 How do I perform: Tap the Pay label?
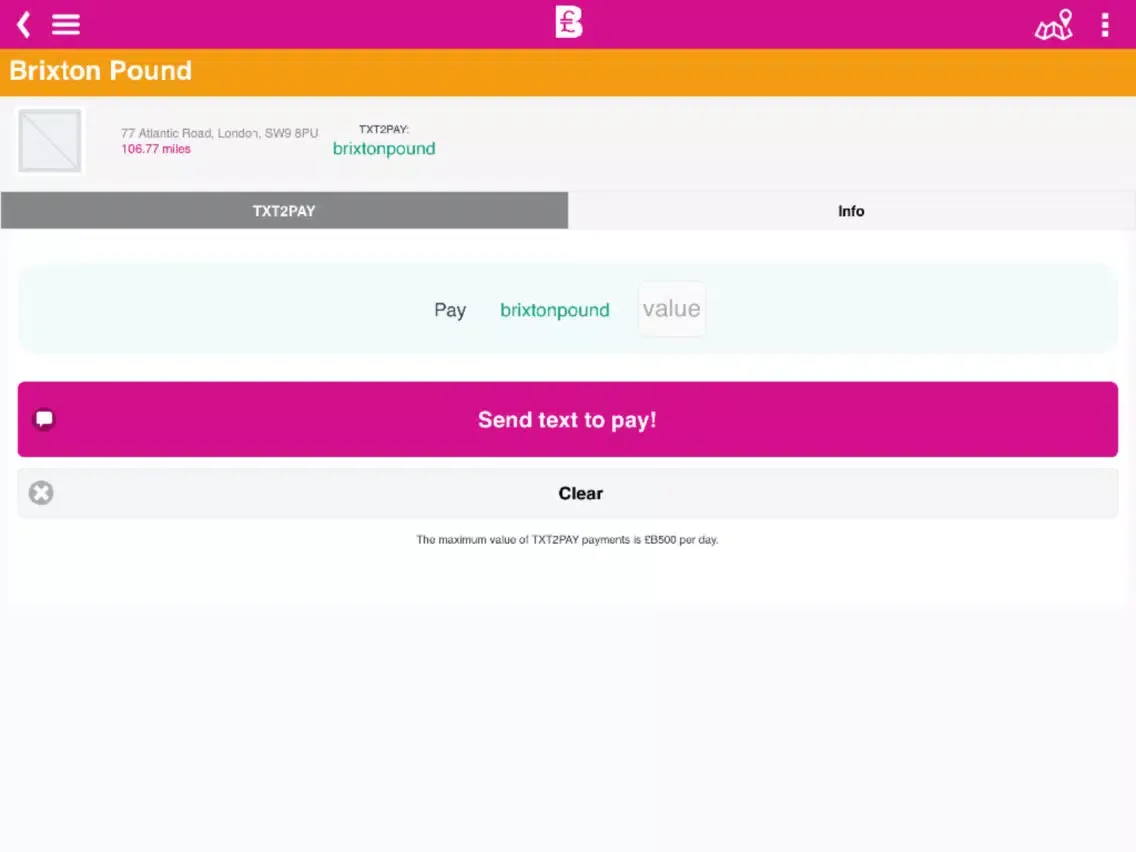(450, 310)
